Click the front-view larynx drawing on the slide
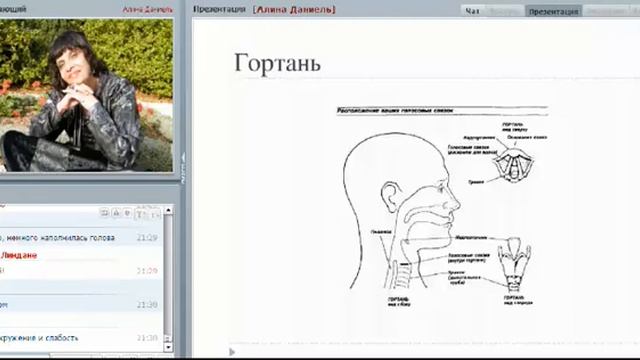This screenshot has height=360, width=640. coord(515,265)
